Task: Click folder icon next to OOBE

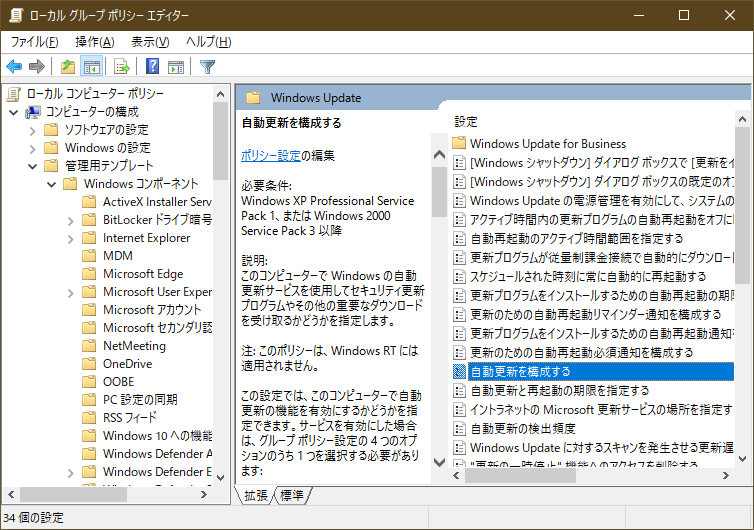Action: point(89,382)
